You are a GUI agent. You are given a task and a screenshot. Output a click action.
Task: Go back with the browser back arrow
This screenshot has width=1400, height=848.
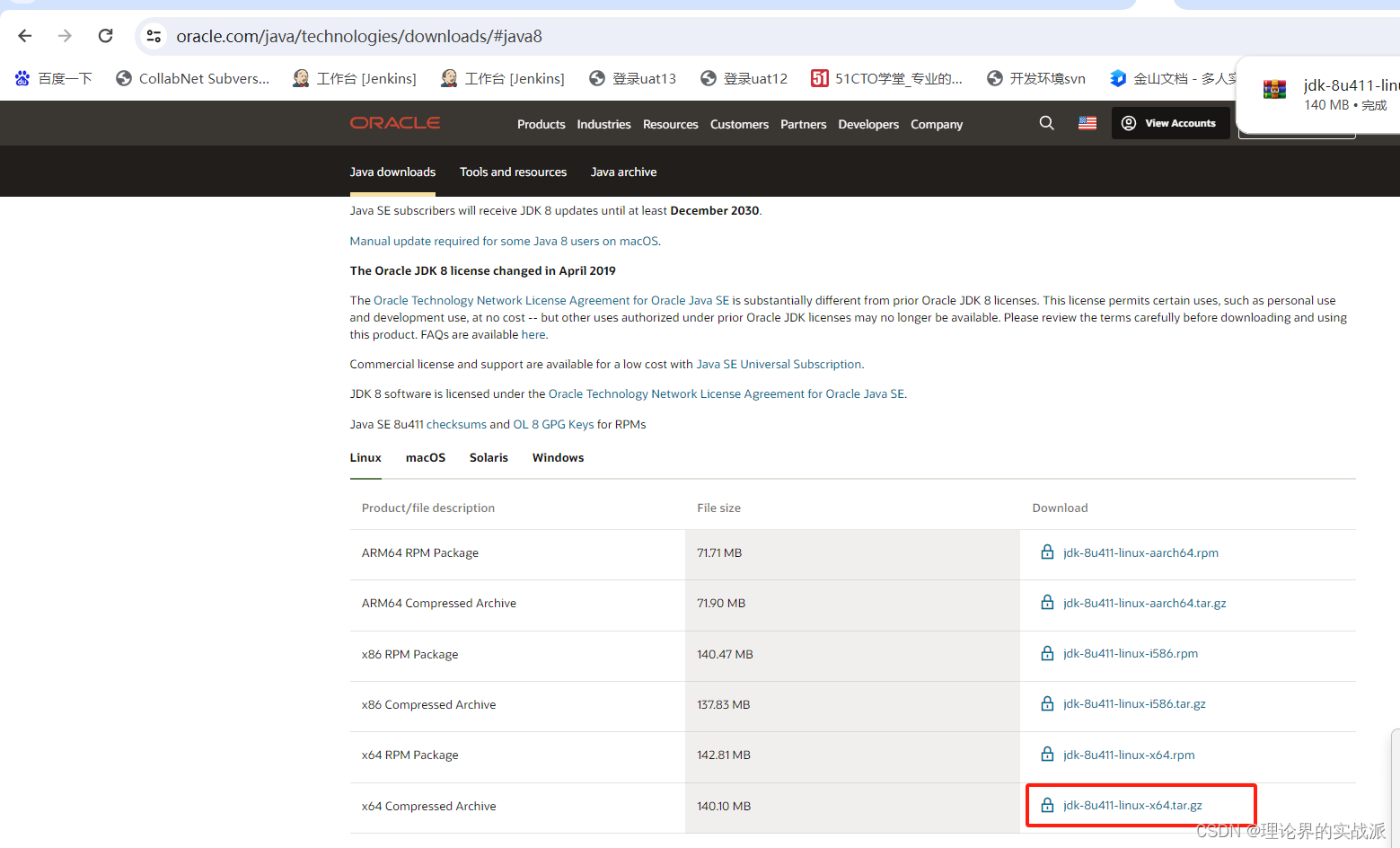[x=25, y=36]
